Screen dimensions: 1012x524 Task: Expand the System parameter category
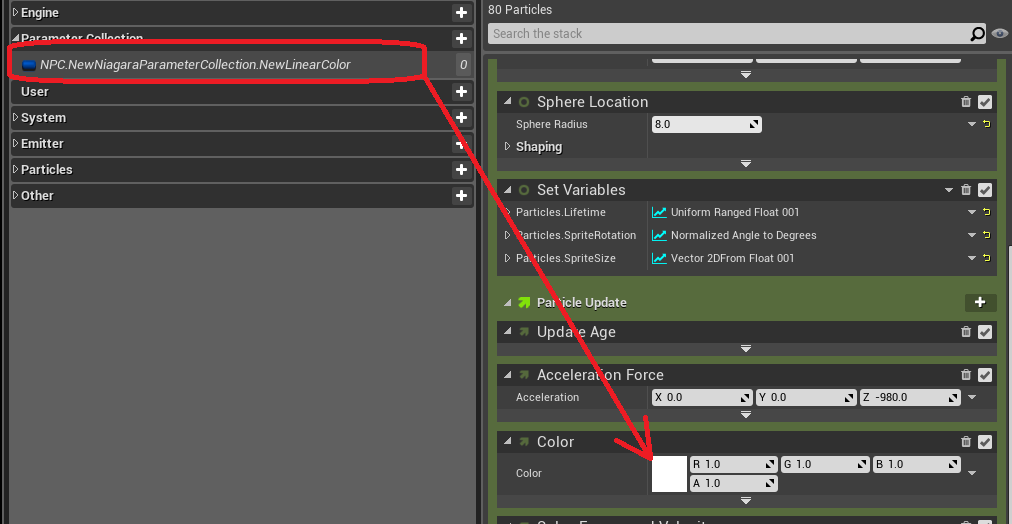coord(15,117)
